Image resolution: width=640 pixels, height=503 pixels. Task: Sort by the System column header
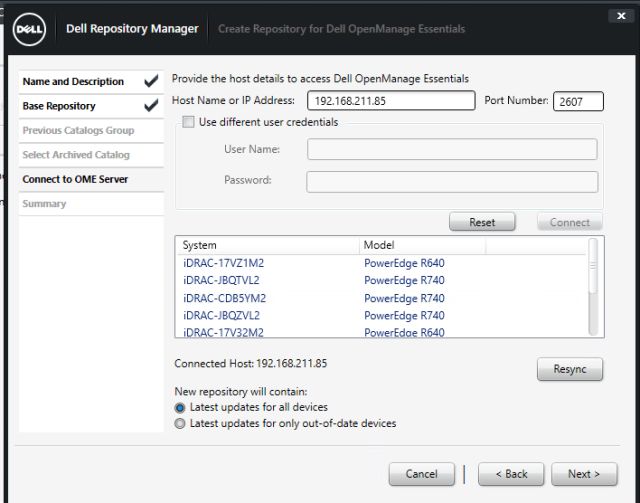coord(267,245)
